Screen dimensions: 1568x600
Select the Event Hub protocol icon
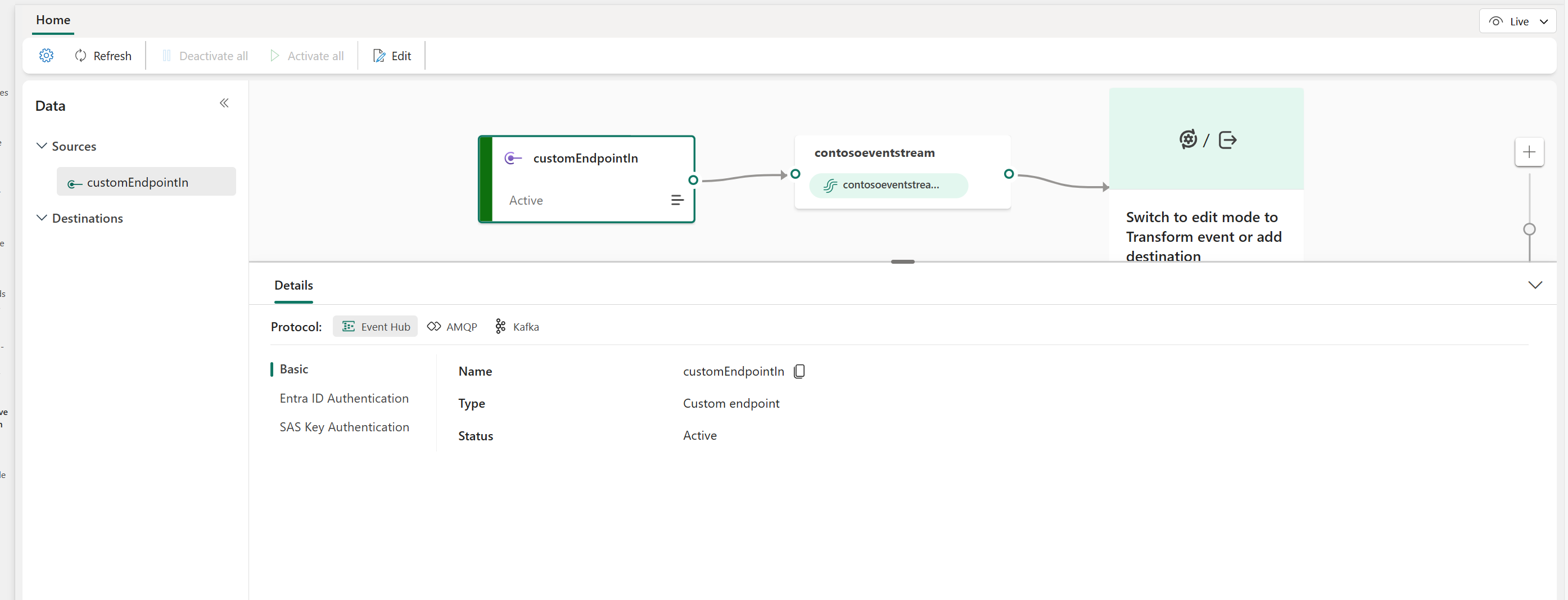pos(348,326)
